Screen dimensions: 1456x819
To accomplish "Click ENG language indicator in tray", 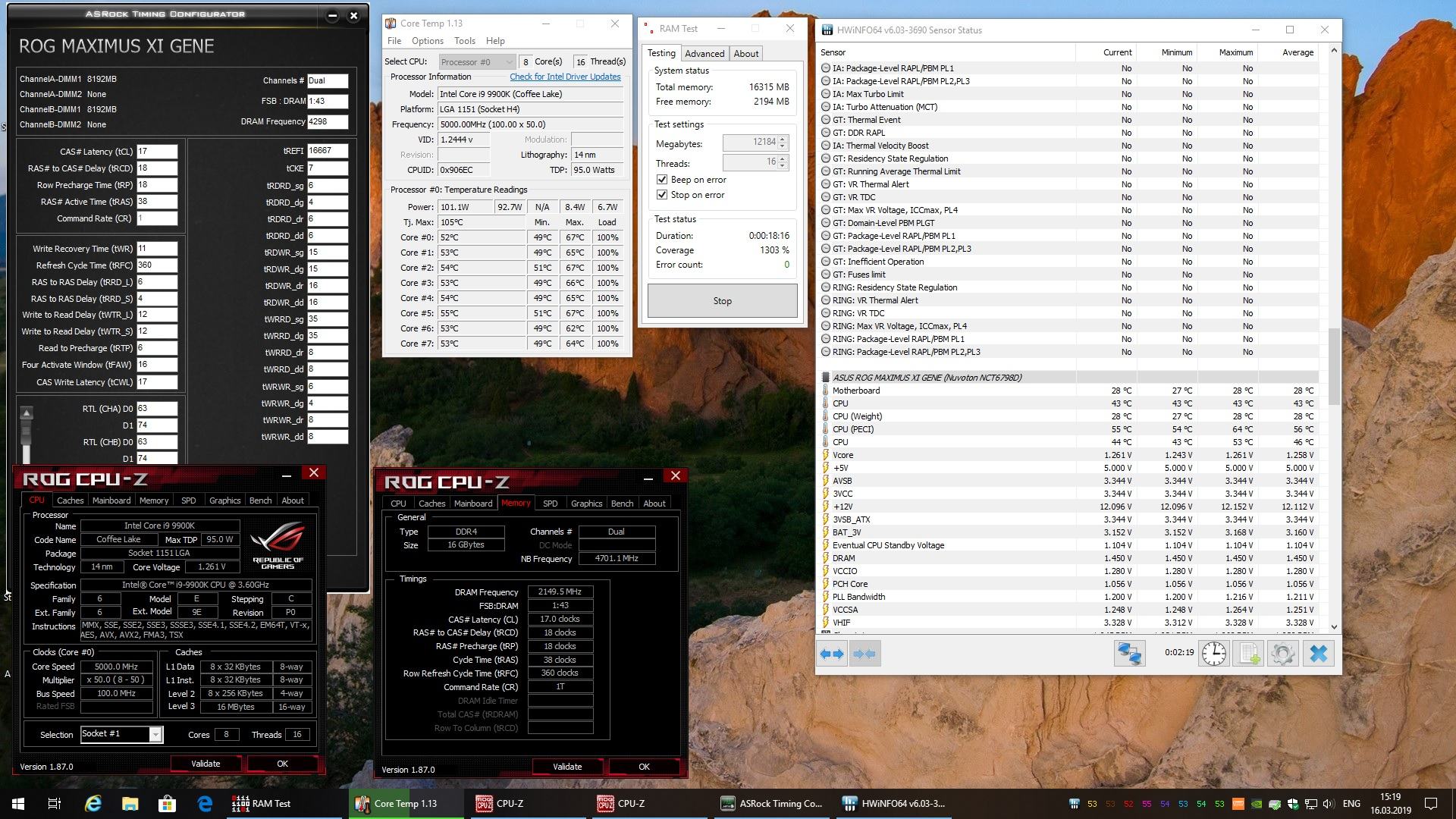I will coord(1351,804).
